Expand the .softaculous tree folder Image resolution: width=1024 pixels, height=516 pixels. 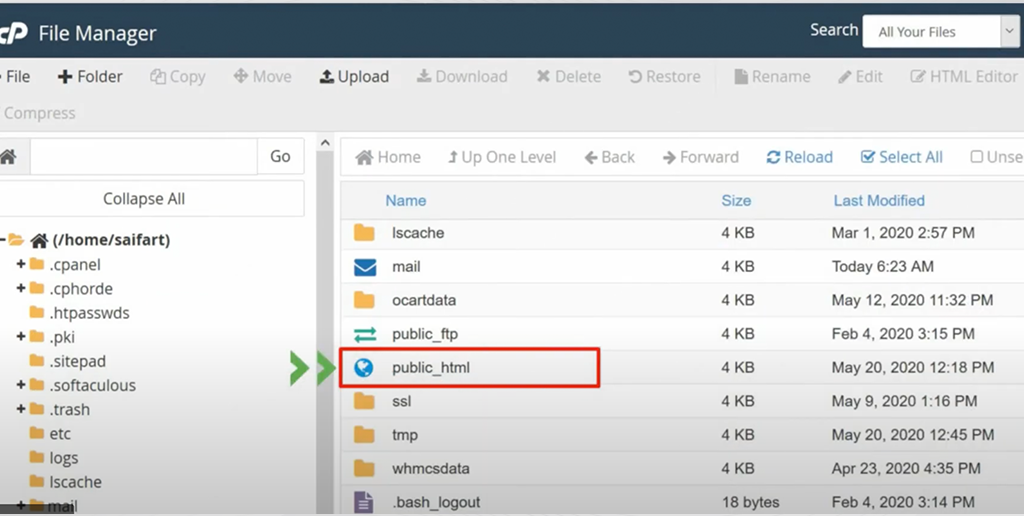click(21, 385)
